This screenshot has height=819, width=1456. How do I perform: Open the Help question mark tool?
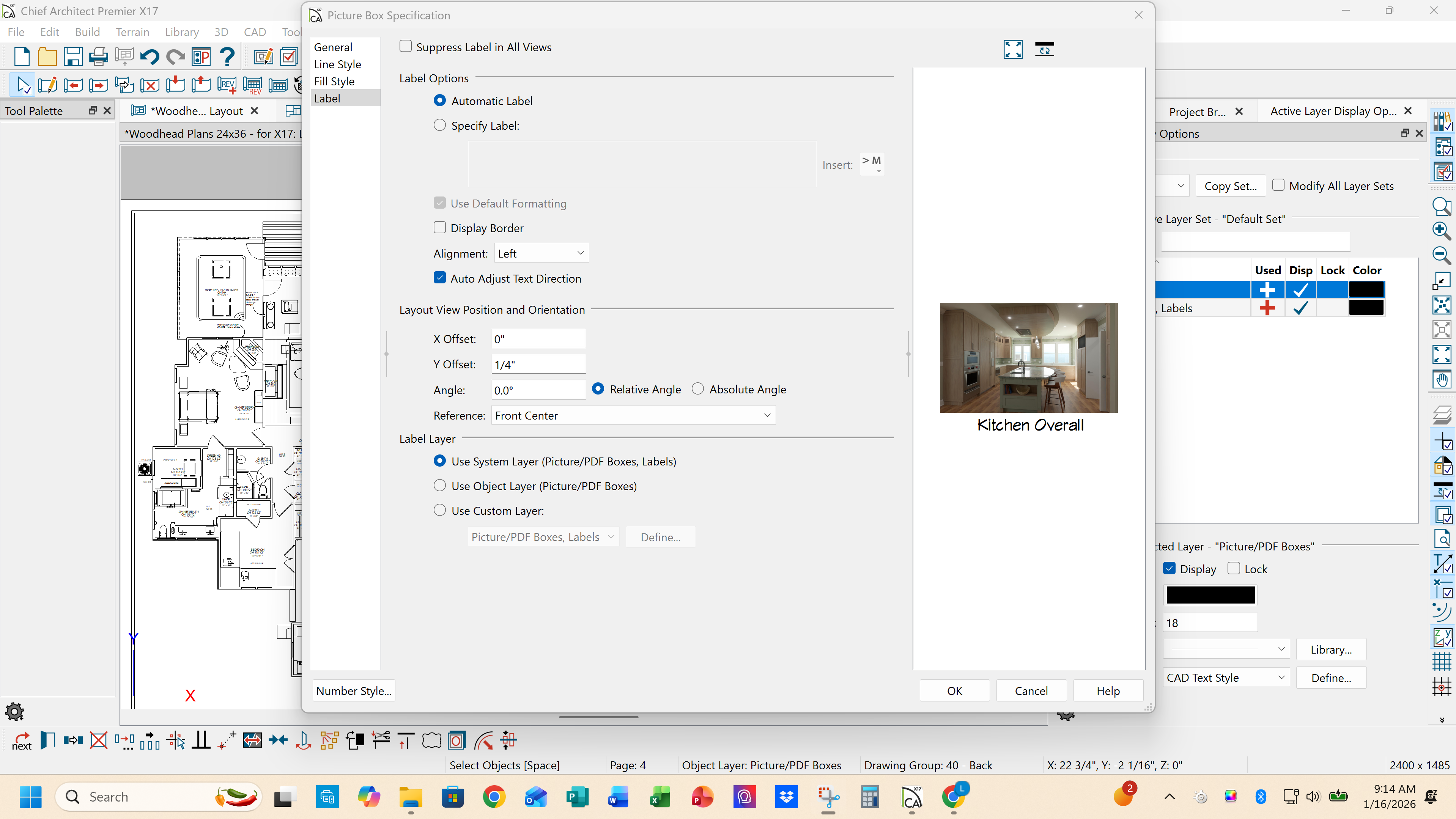[227, 57]
